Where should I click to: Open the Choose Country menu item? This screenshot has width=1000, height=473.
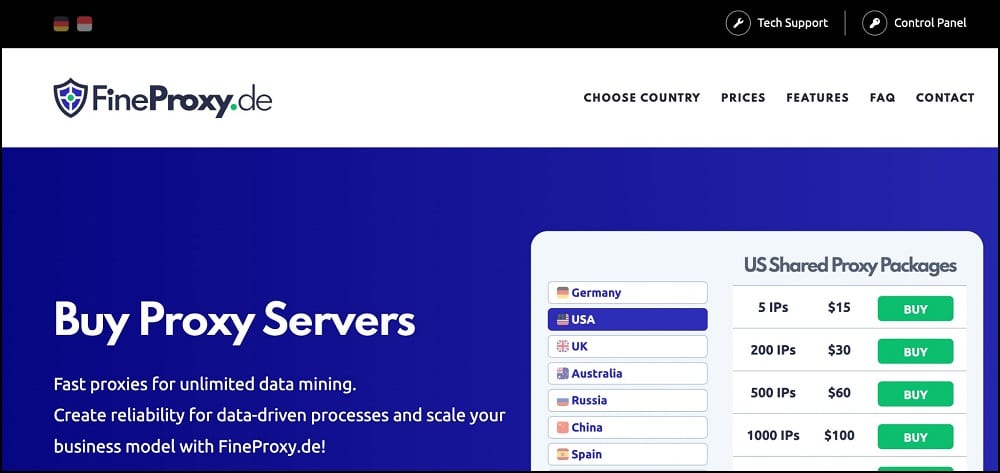642,98
